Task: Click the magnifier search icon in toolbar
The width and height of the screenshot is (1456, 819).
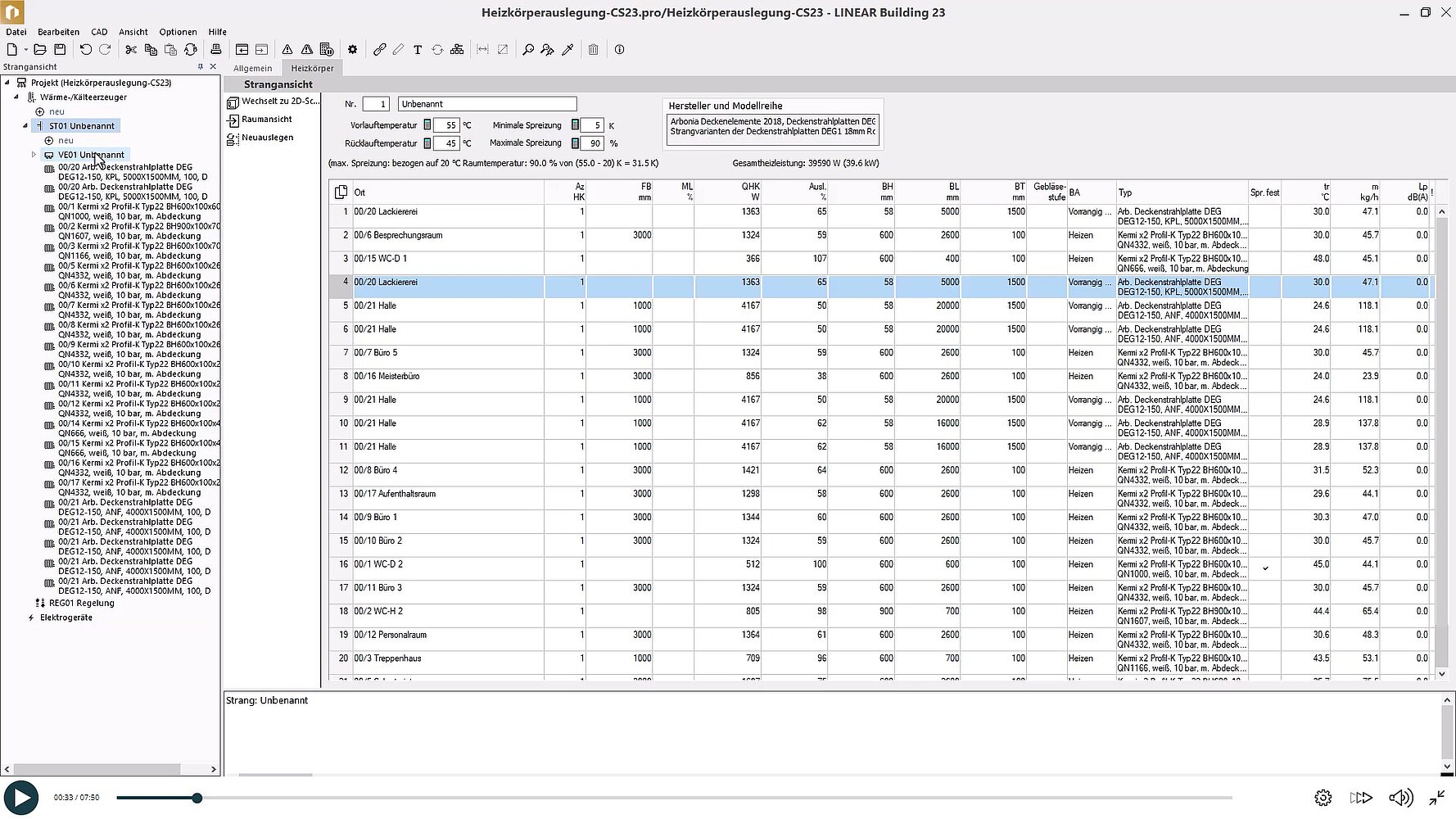Action: click(x=528, y=50)
